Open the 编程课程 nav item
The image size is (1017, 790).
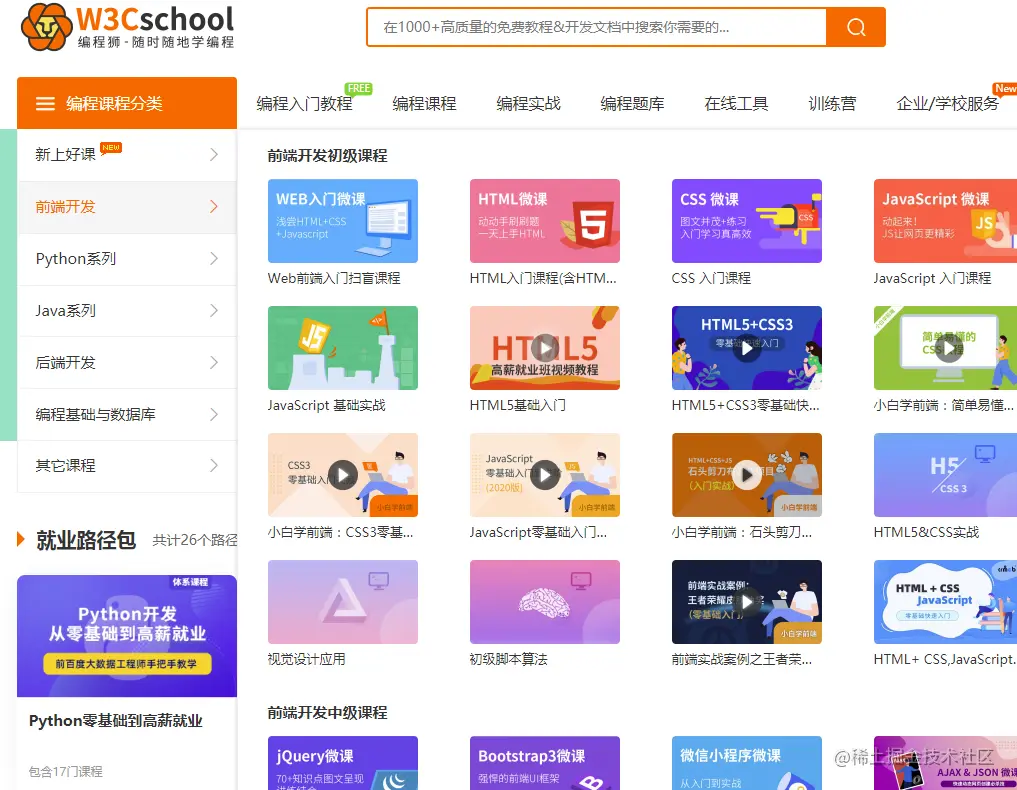424,104
